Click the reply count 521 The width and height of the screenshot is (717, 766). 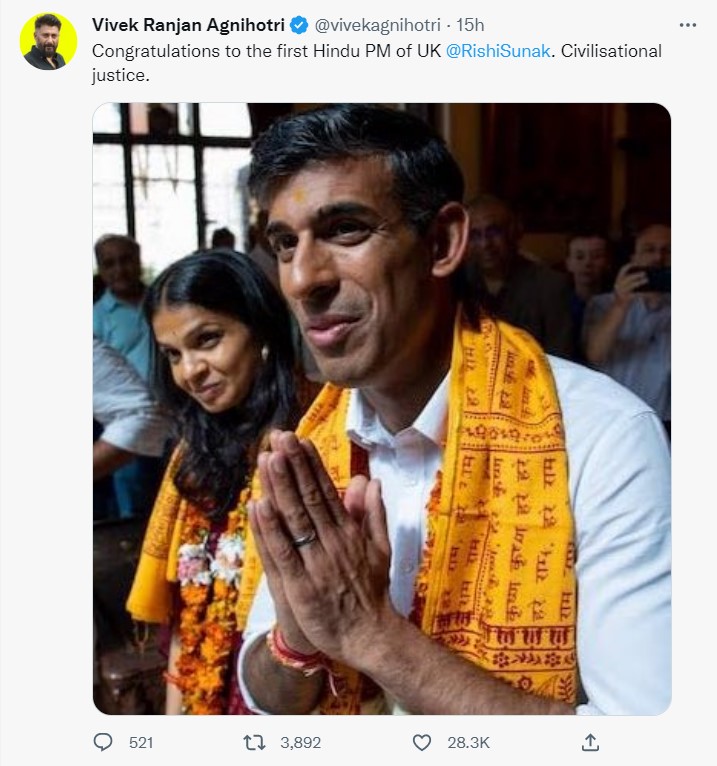click(143, 742)
